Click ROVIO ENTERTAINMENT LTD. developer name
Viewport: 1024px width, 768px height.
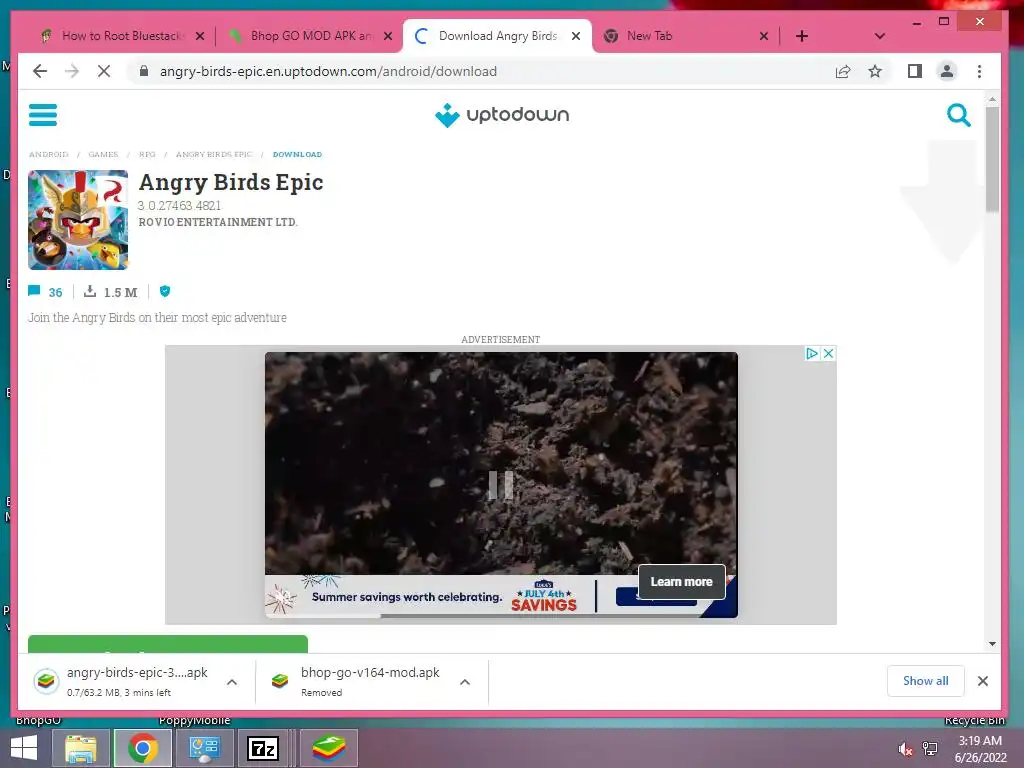[218, 222]
